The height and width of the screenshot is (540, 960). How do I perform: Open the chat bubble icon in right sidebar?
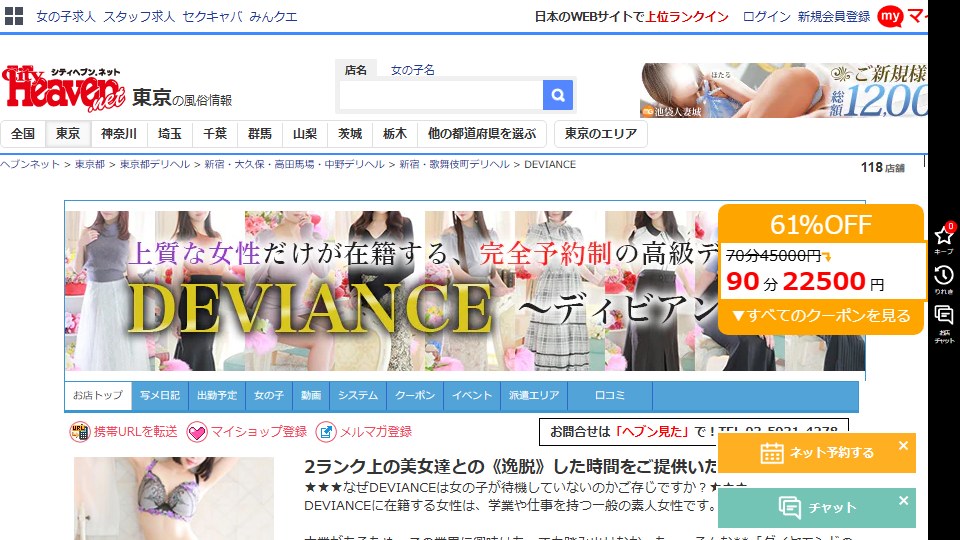[x=943, y=316]
